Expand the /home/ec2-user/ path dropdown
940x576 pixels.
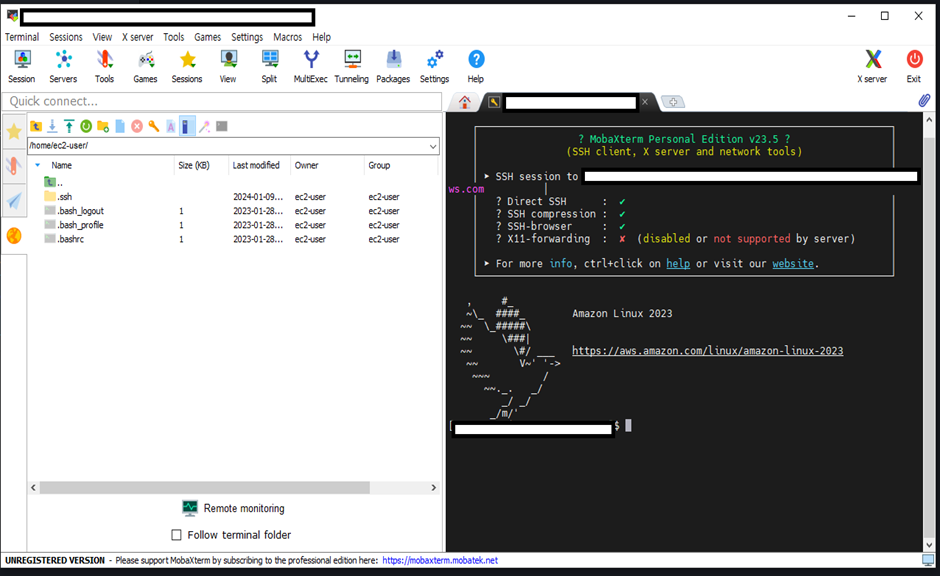point(433,146)
